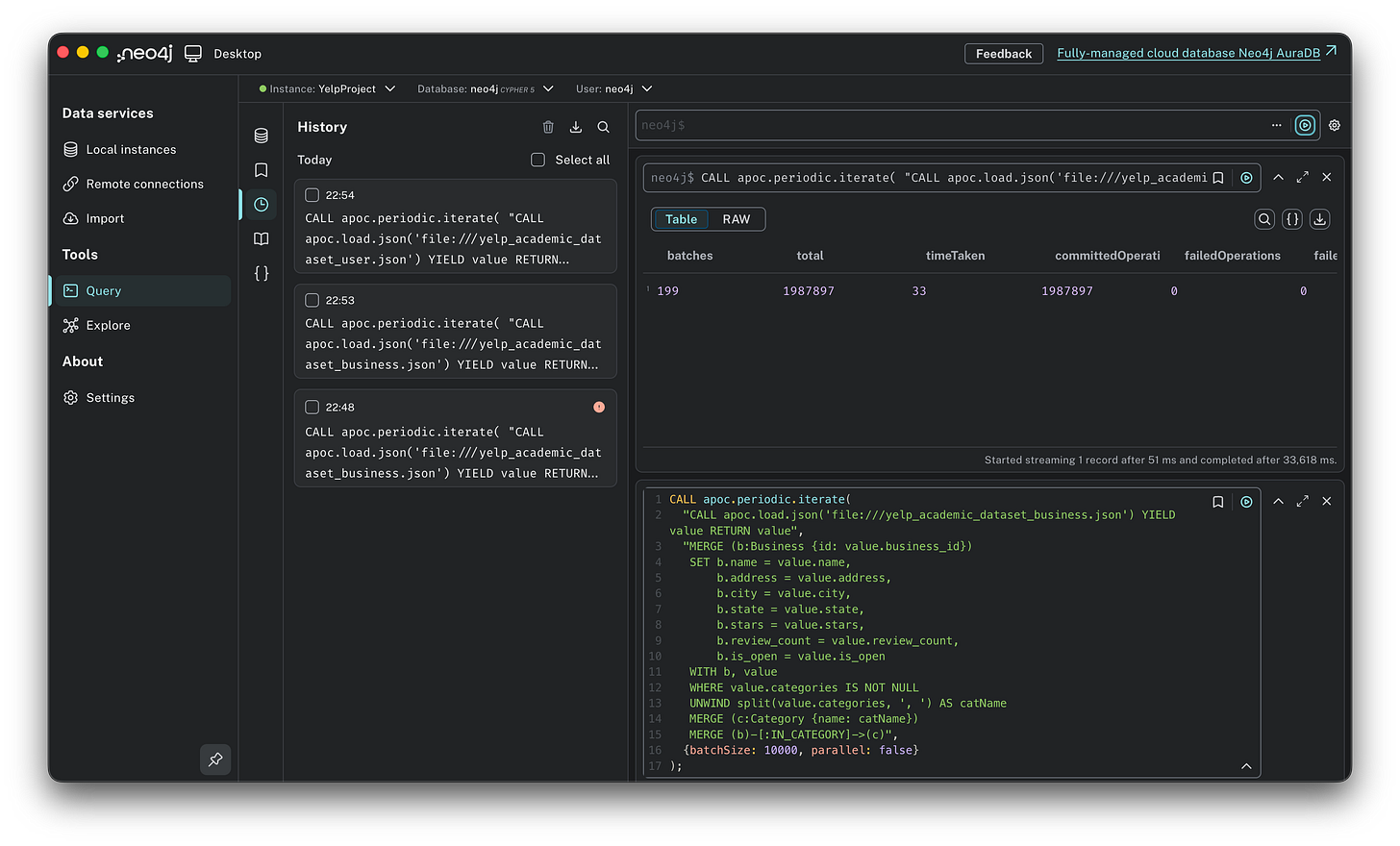
Task: Check the 22:54 history entry checkbox
Action: (312, 194)
